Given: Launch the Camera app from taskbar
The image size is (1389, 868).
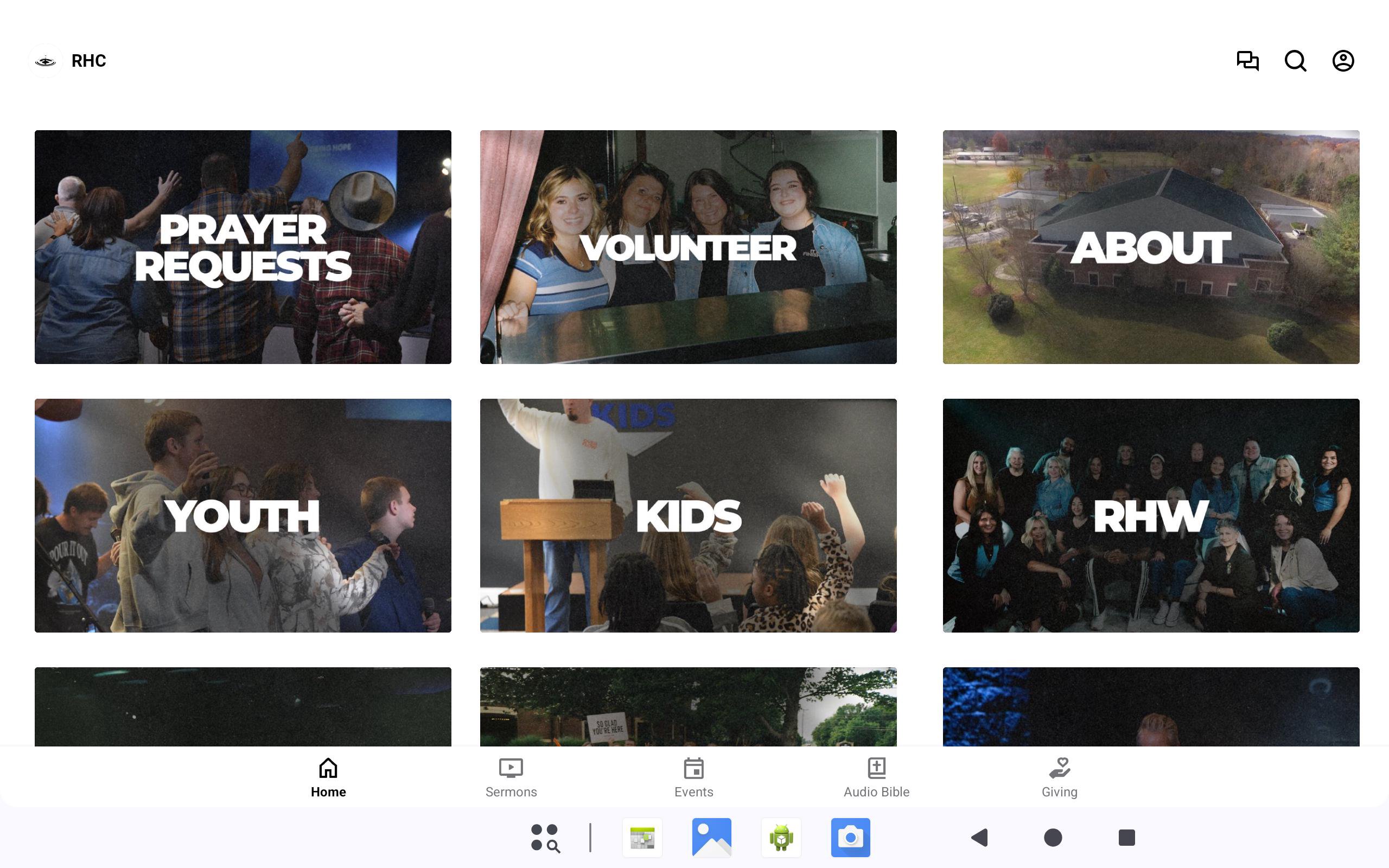Looking at the screenshot, I should pos(850,837).
